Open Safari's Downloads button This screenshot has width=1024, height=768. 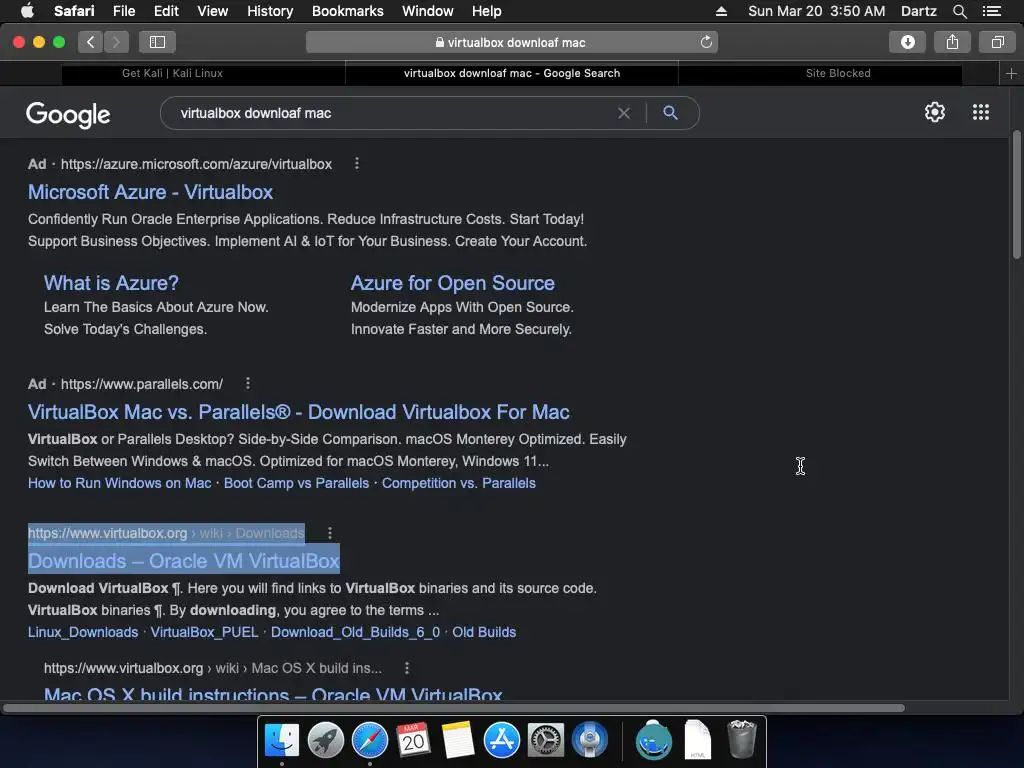pos(907,42)
